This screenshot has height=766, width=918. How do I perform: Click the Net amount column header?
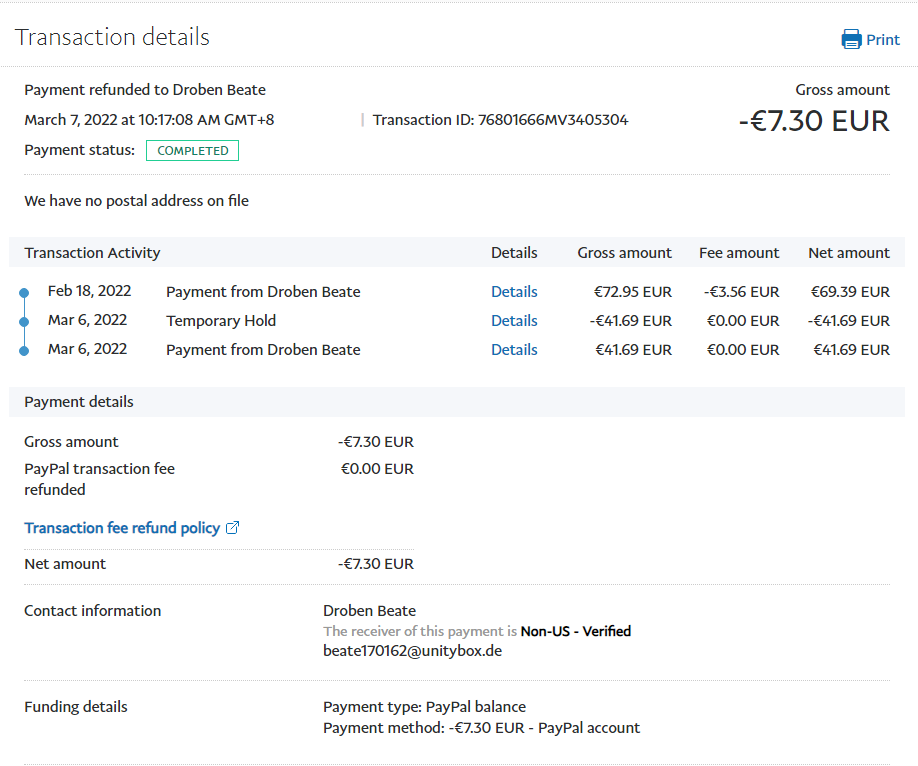(x=848, y=253)
